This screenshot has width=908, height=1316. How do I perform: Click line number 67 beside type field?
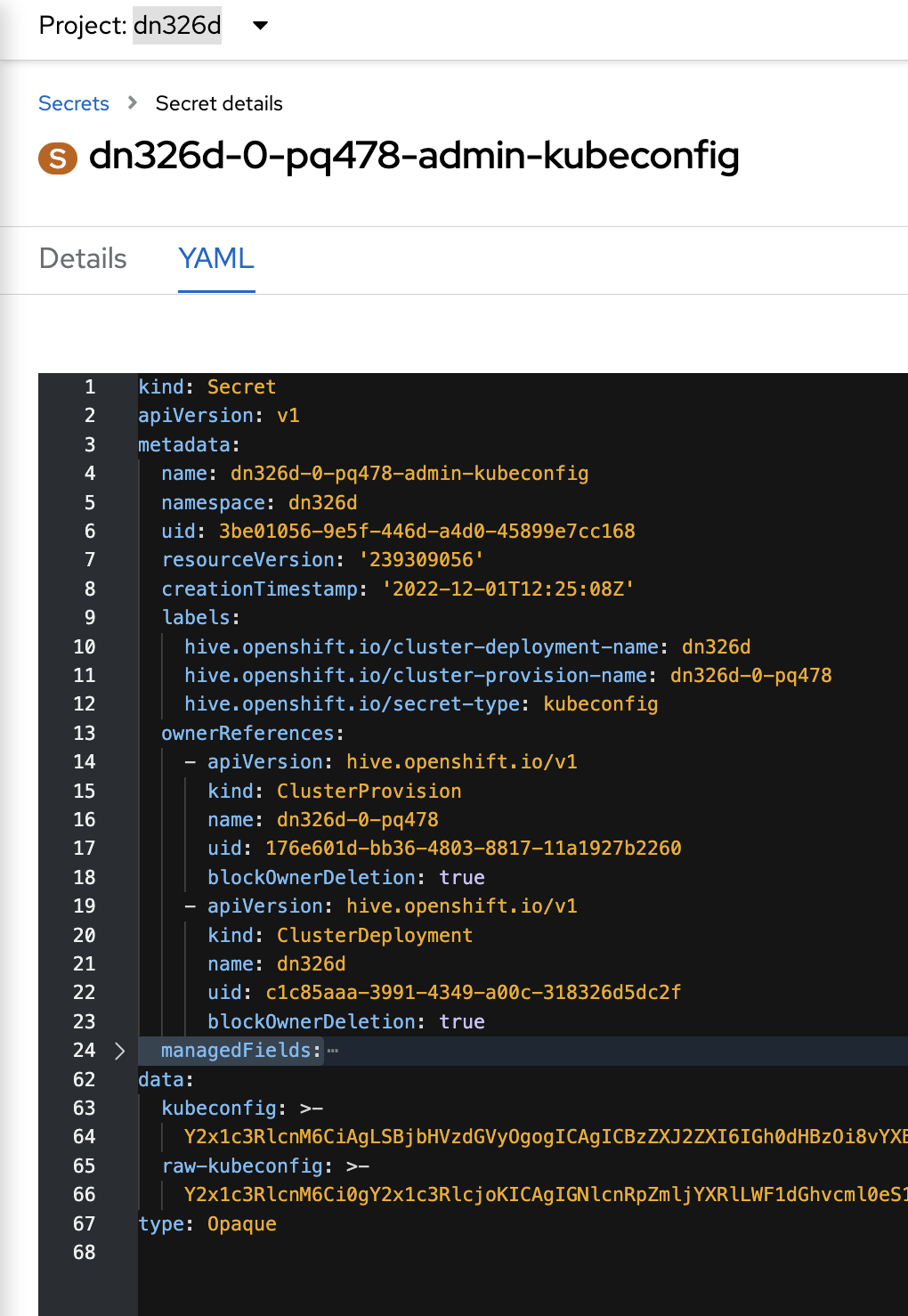click(x=84, y=1224)
